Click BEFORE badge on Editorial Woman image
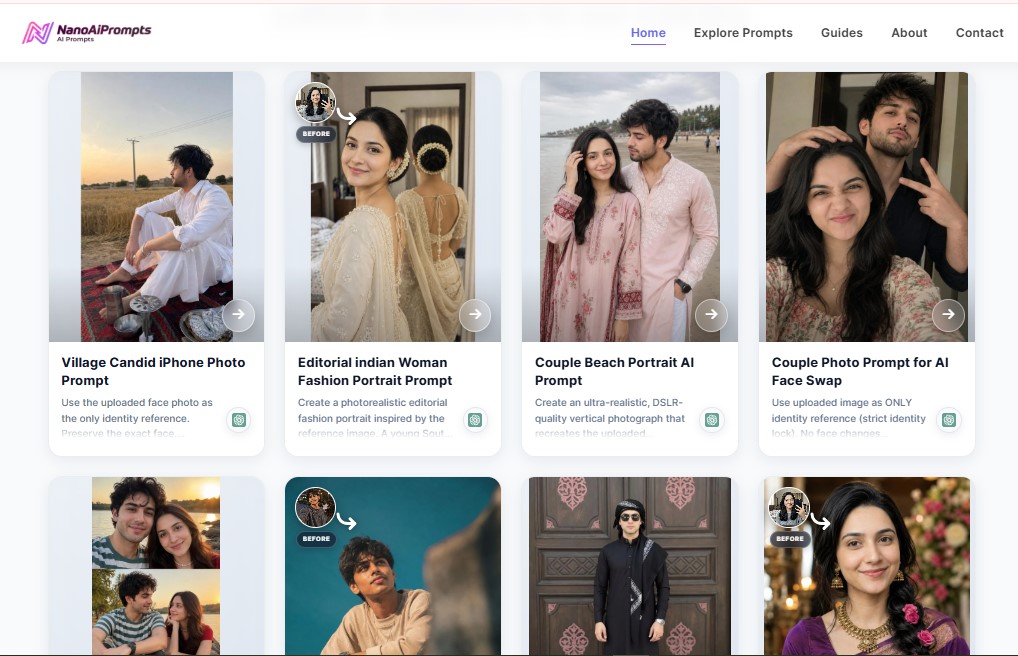Image resolution: width=1018 pixels, height=656 pixels. click(316, 134)
